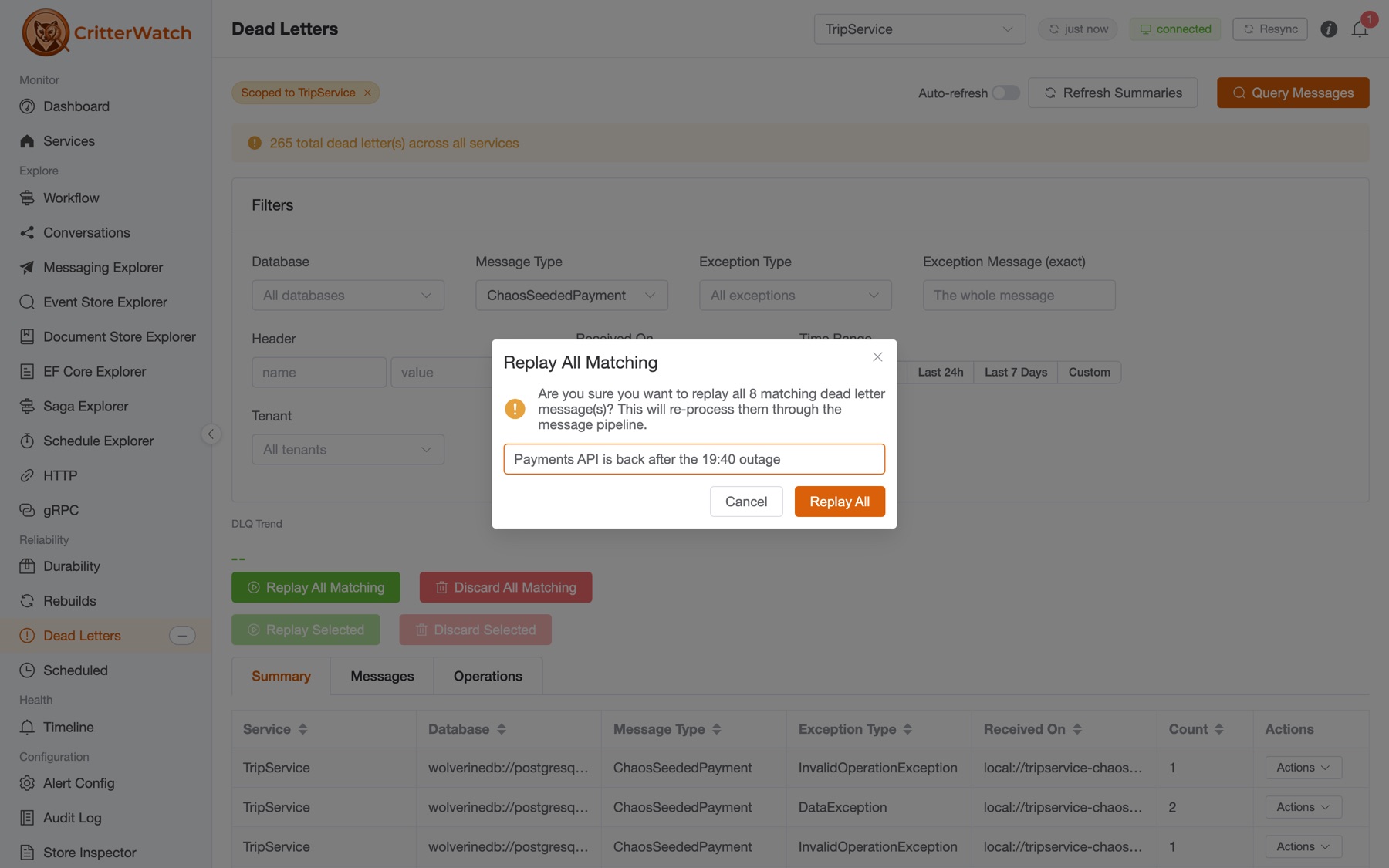Click the Exception Message exact input

tap(1019, 296)
